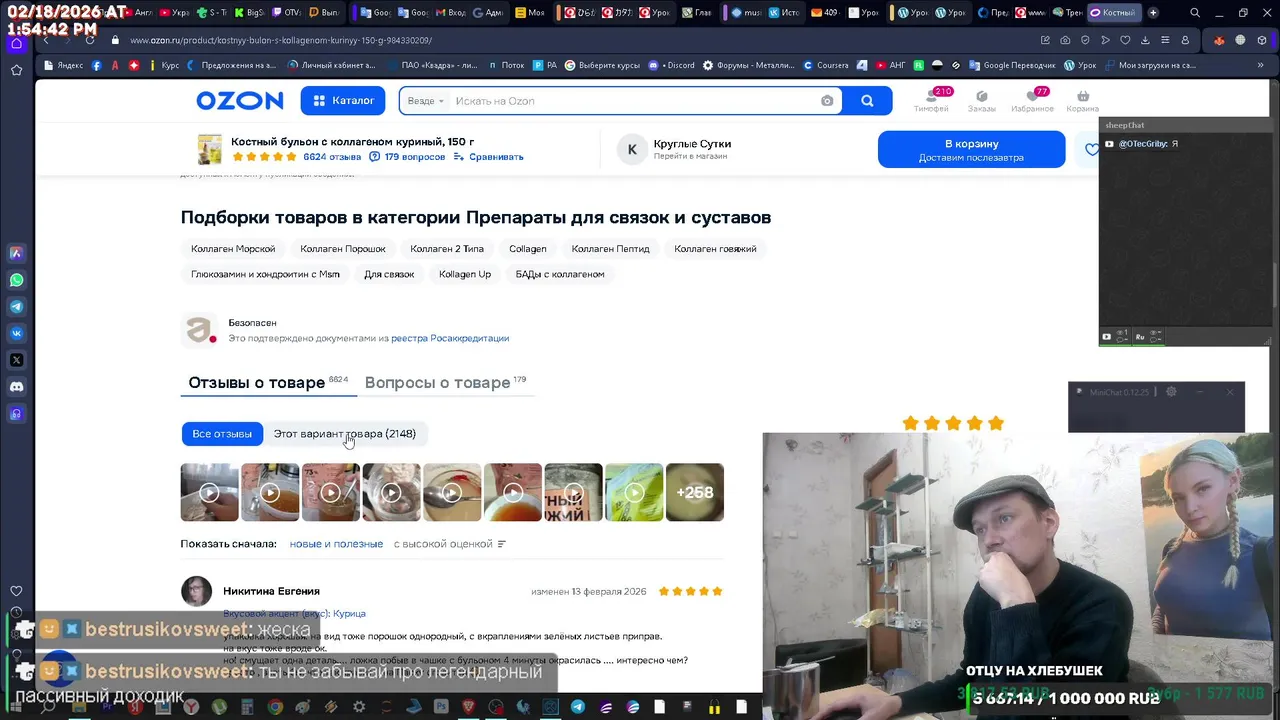Open Discord in the browser sidebar
Image resolution: width=1280 pixels, height=720 pixels.
pos(16,387)
